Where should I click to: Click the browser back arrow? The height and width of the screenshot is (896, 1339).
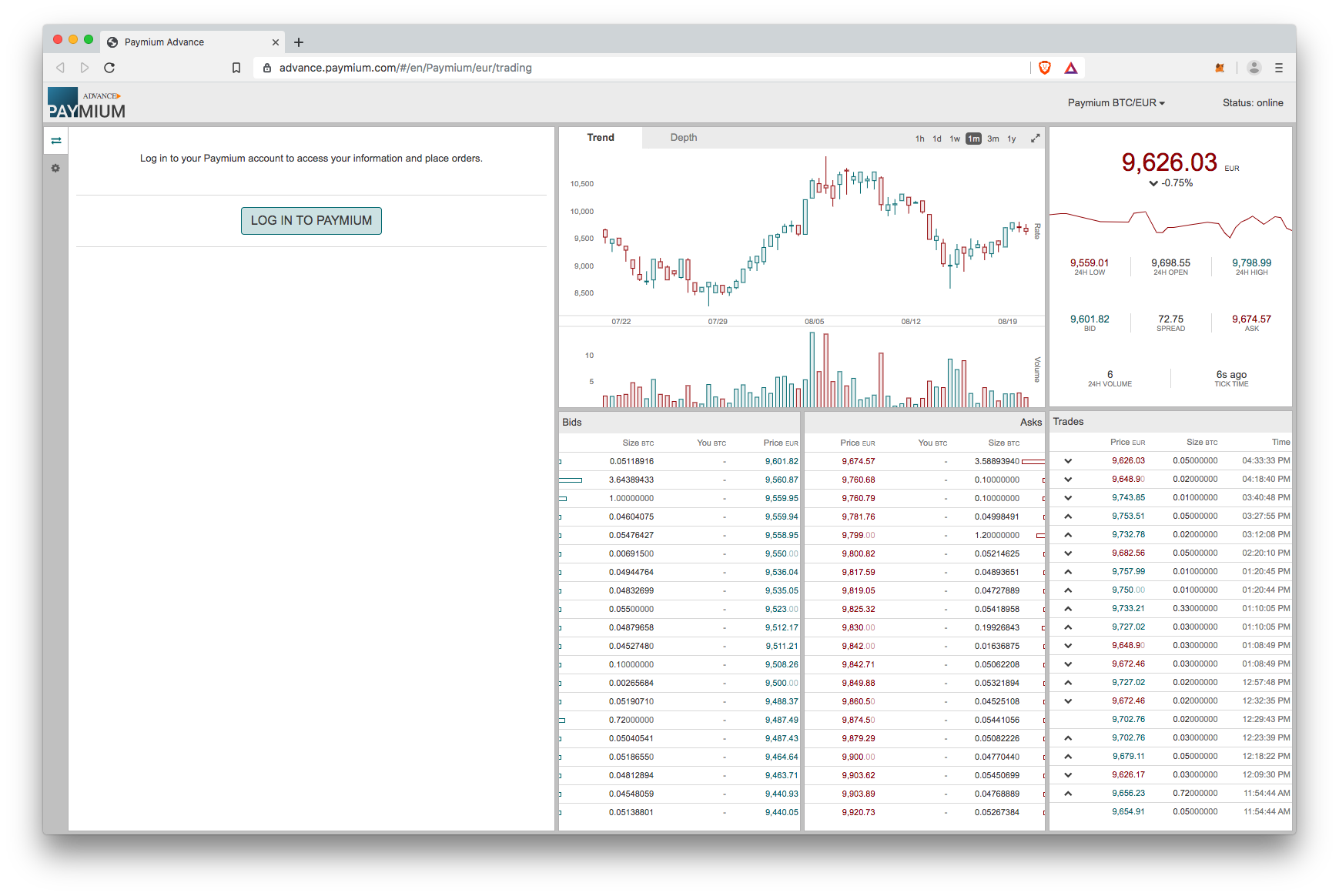click(x=60, y=68)
